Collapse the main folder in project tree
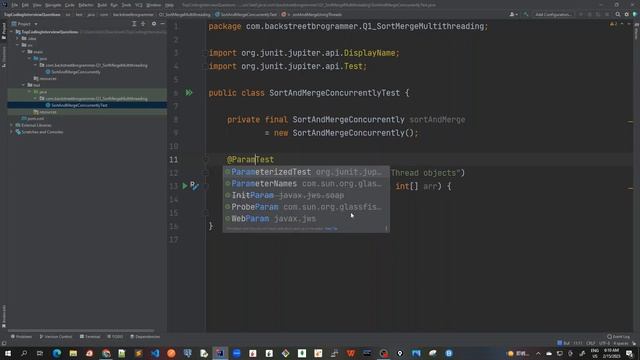Screen dimensions: 640x360 pyautogui.click(x=24, y=52)
